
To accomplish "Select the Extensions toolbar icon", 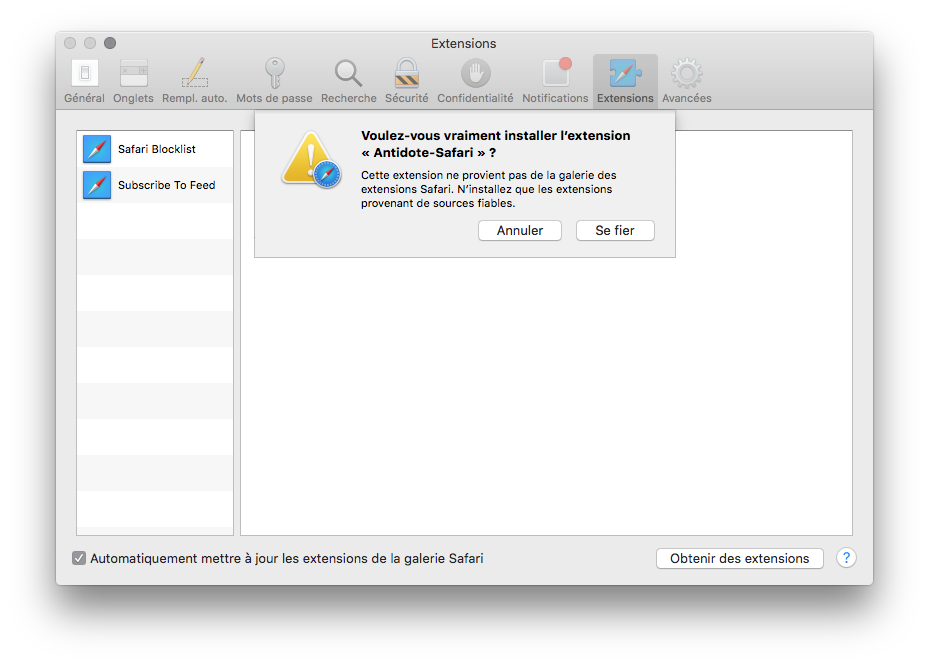I will click(x=625, y=81).
